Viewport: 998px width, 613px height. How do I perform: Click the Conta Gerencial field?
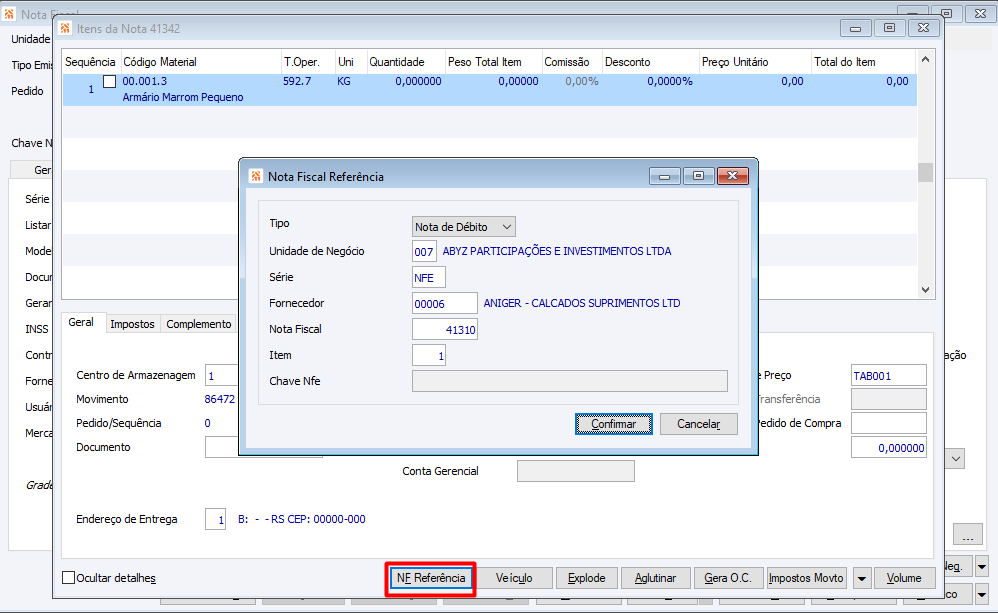(575, 471)
